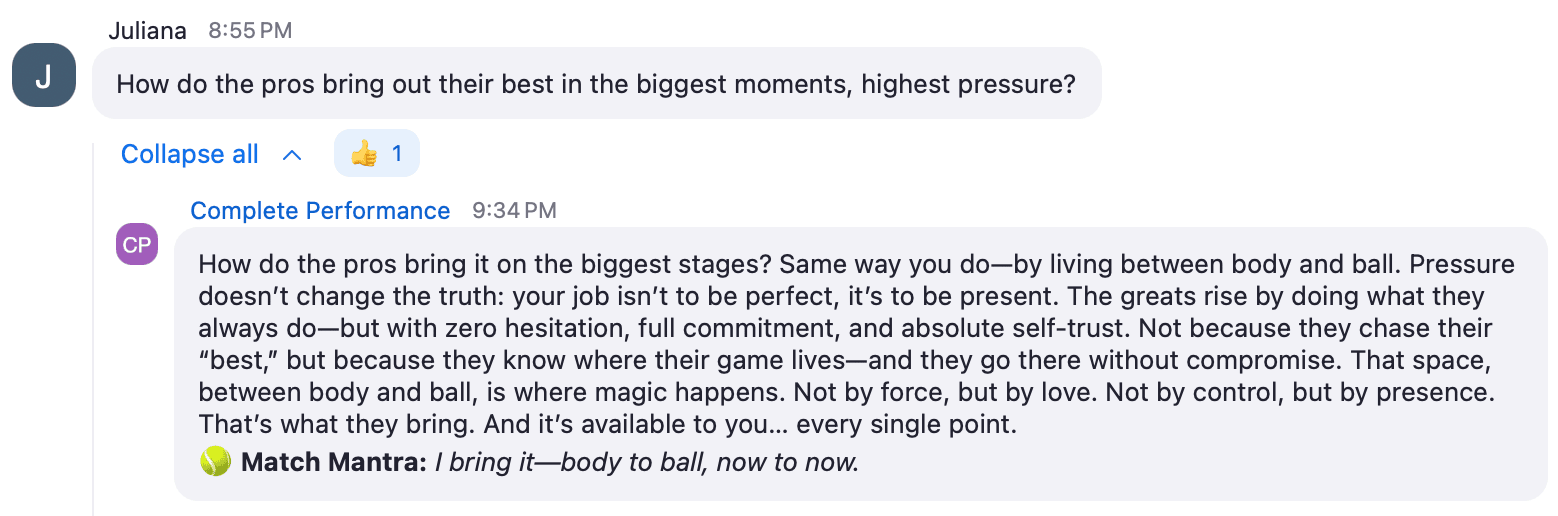
Task: Click the Juliana sender name
Action: coord(147,30)
